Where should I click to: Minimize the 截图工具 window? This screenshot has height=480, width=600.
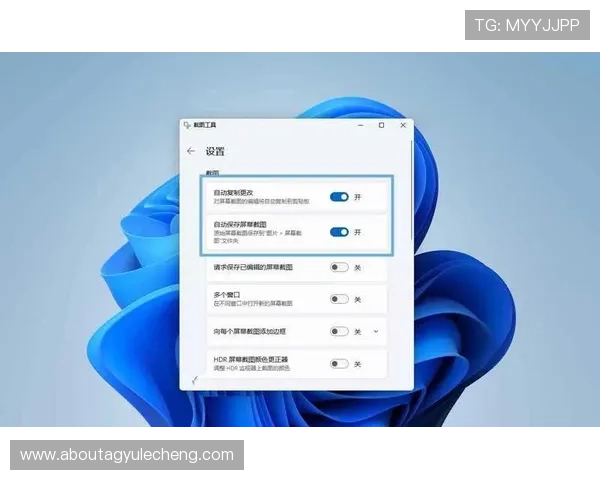tap(360, 125)
